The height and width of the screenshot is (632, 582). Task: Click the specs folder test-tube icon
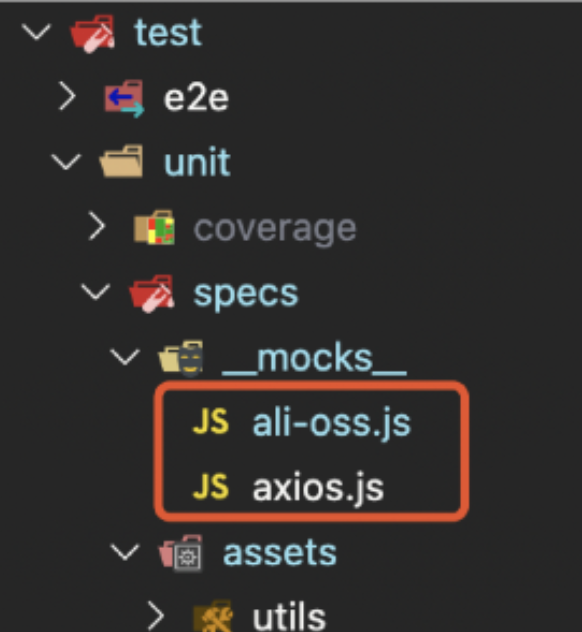click(152, 293)
